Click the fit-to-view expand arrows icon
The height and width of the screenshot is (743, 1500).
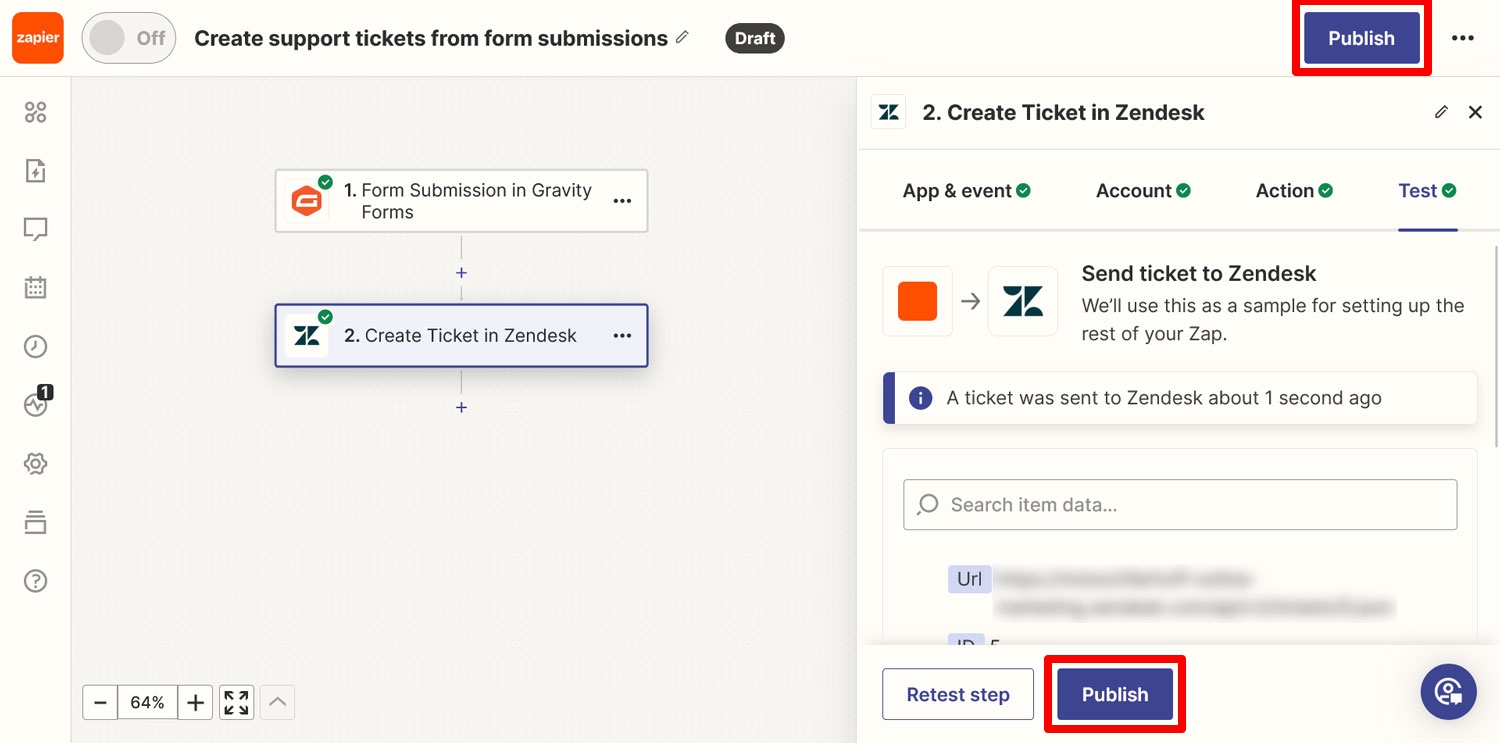(x=237, y=702)
